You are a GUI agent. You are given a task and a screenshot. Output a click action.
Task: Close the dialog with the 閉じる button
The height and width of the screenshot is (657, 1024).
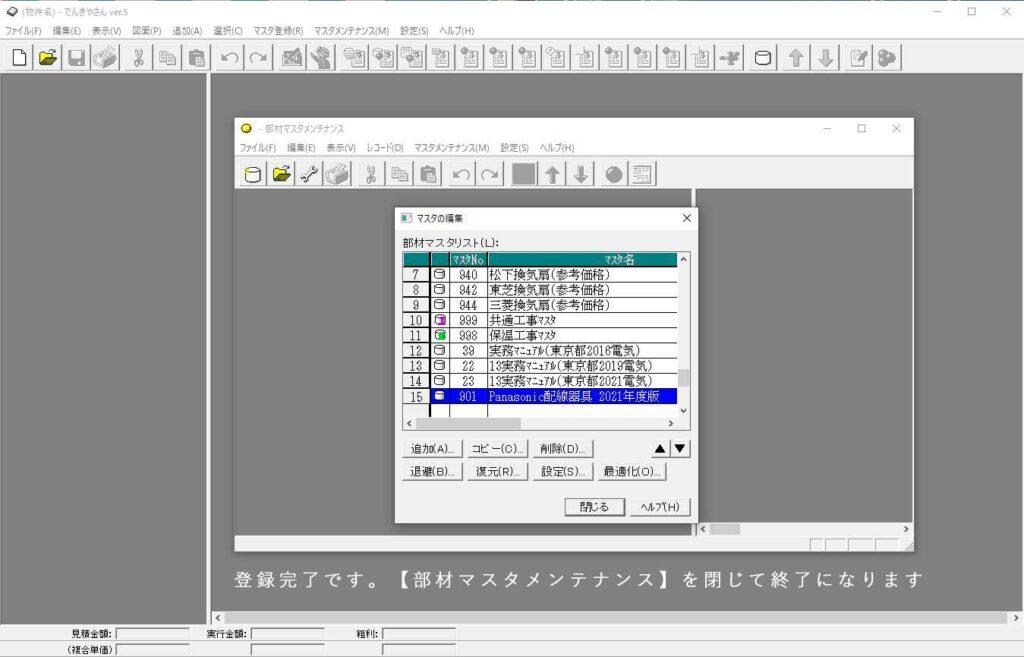(x=593, y=506)
